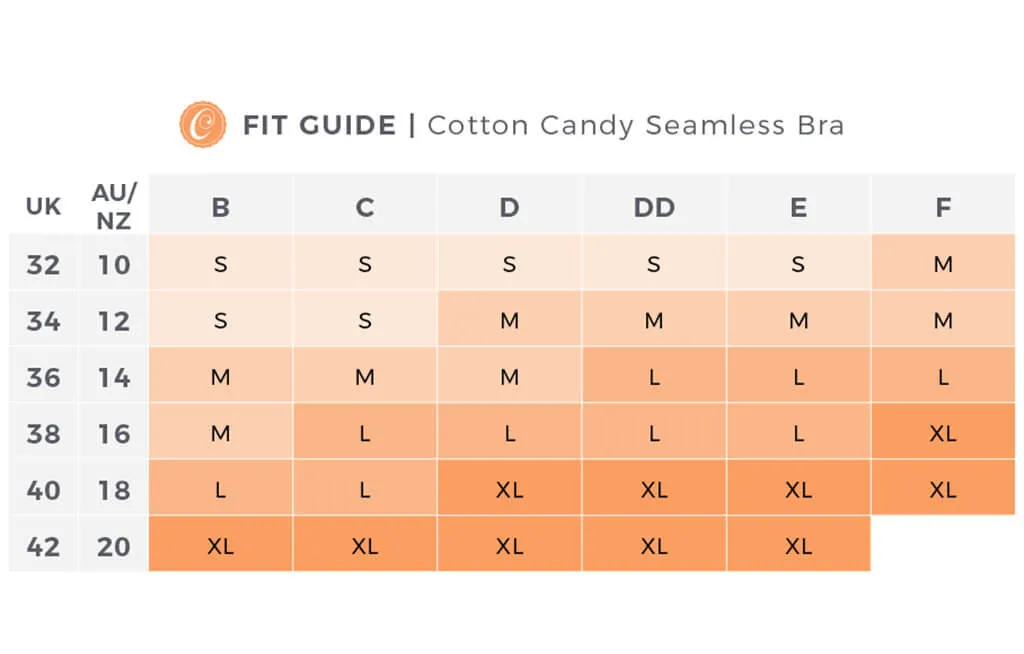
Task: Click the L cell for 36 DD
Action: (x=654, y=376)
